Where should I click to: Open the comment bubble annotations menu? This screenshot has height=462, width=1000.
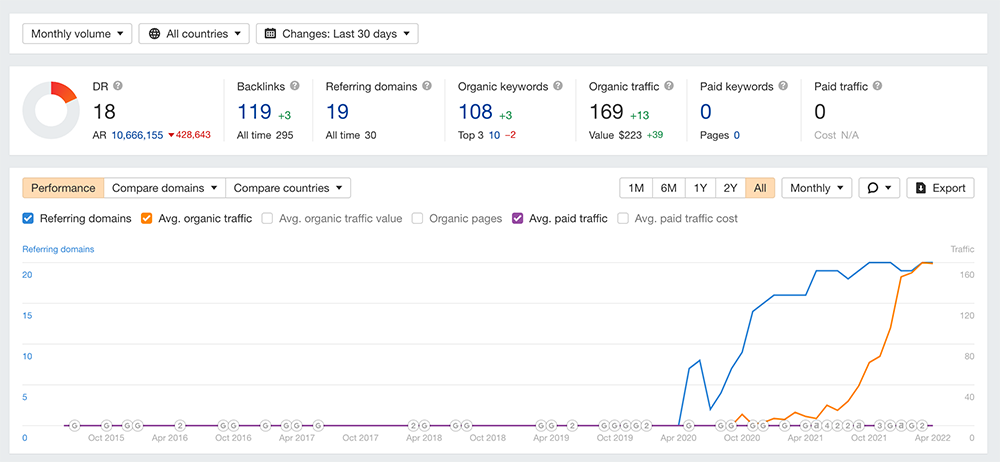[x=880, y=188]
